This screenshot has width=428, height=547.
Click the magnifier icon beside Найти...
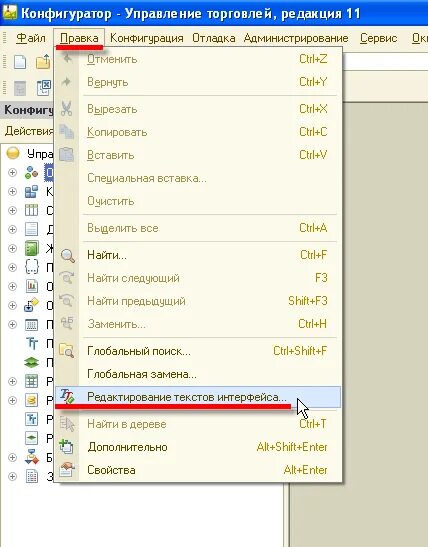tap(67, 255)
